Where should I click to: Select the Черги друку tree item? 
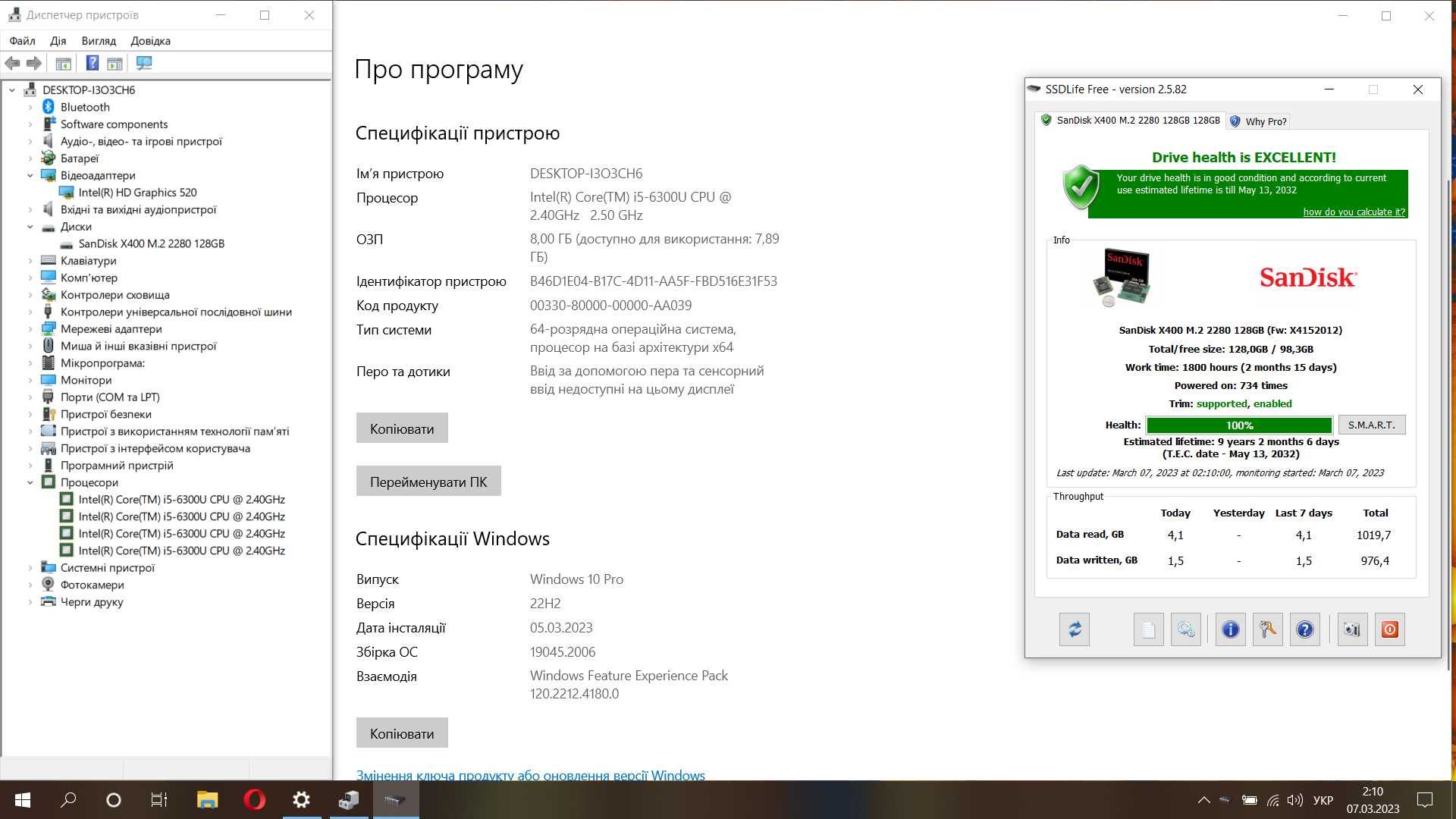click(x=92, y=602)
